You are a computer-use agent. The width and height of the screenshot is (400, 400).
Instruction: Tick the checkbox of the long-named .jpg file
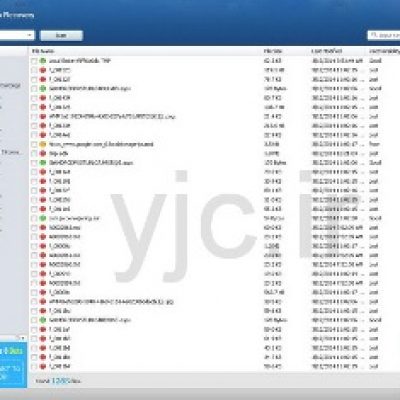point(34,302)
